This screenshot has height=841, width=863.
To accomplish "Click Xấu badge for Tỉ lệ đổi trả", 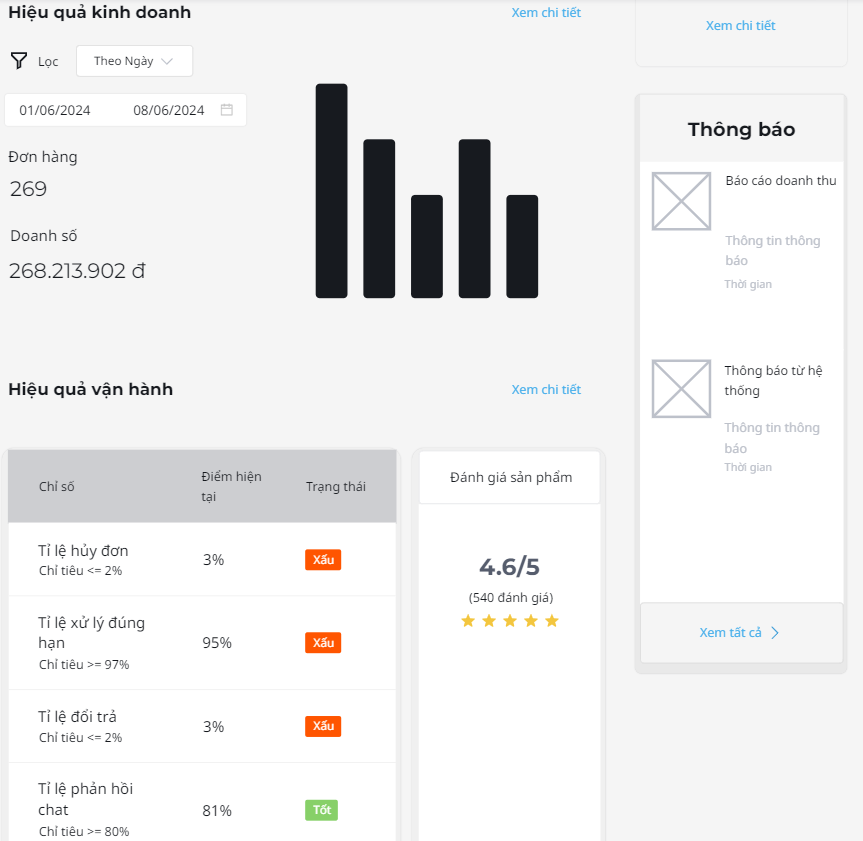I will (x=323, y=727).
